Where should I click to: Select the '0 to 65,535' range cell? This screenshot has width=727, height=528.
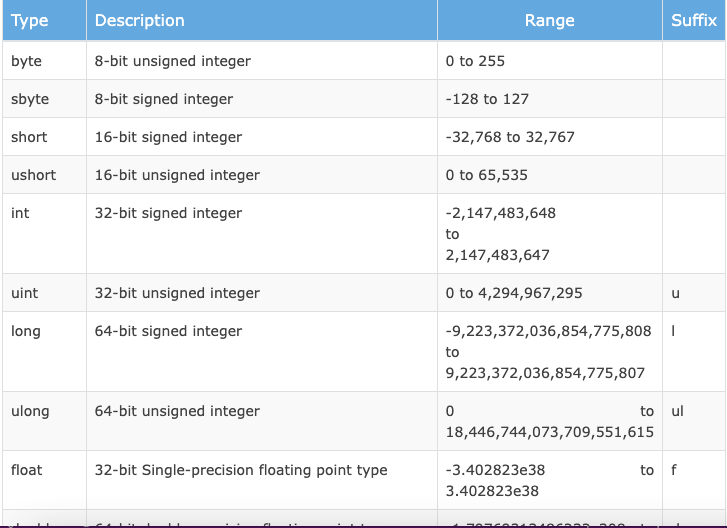point(488,175)
